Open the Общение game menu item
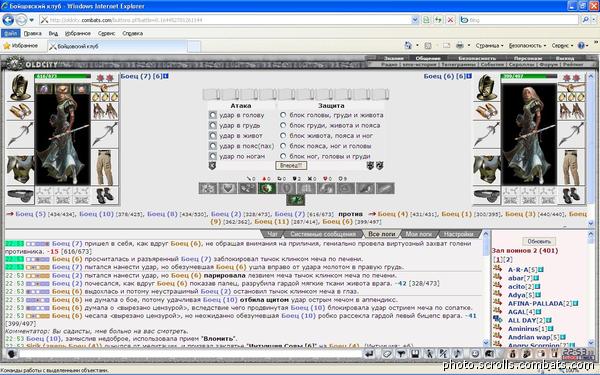Screen dimensions: 600x375 427,58
